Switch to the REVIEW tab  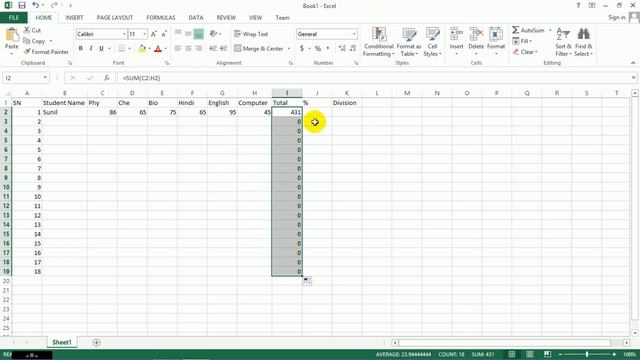point(226,18)
